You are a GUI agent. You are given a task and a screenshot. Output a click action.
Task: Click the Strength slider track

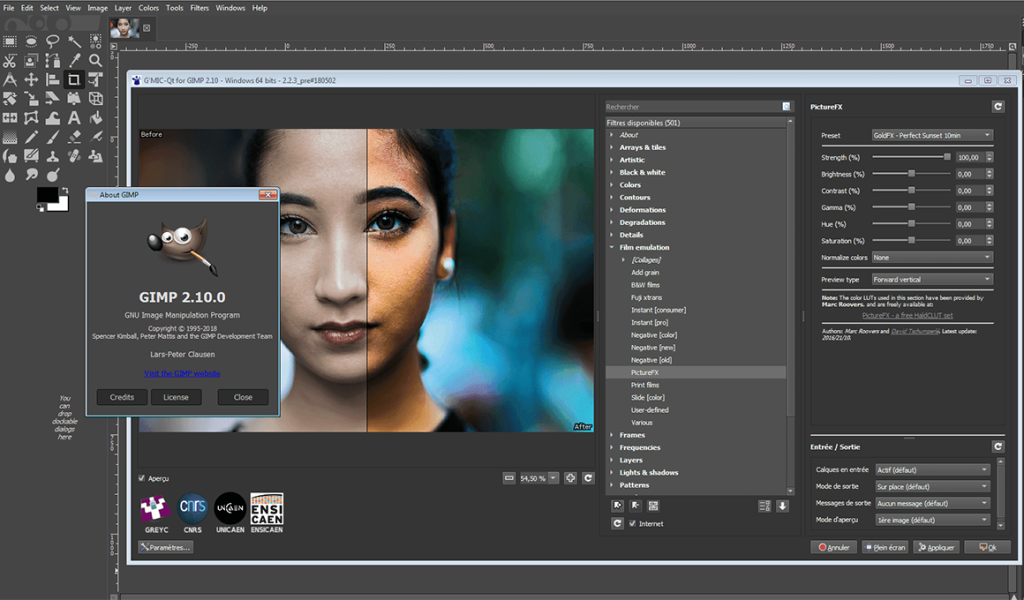pos(911,157)
